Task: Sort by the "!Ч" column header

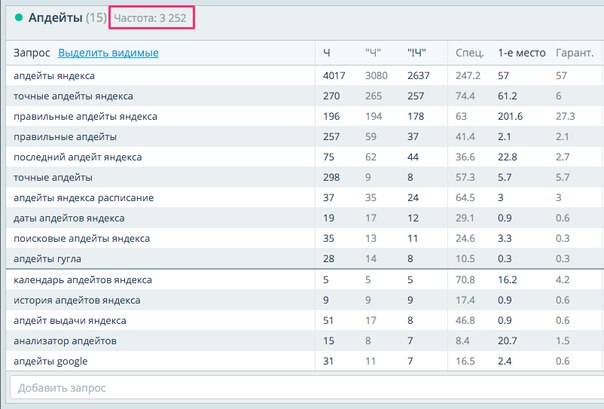Action: [x=417, y=53]
